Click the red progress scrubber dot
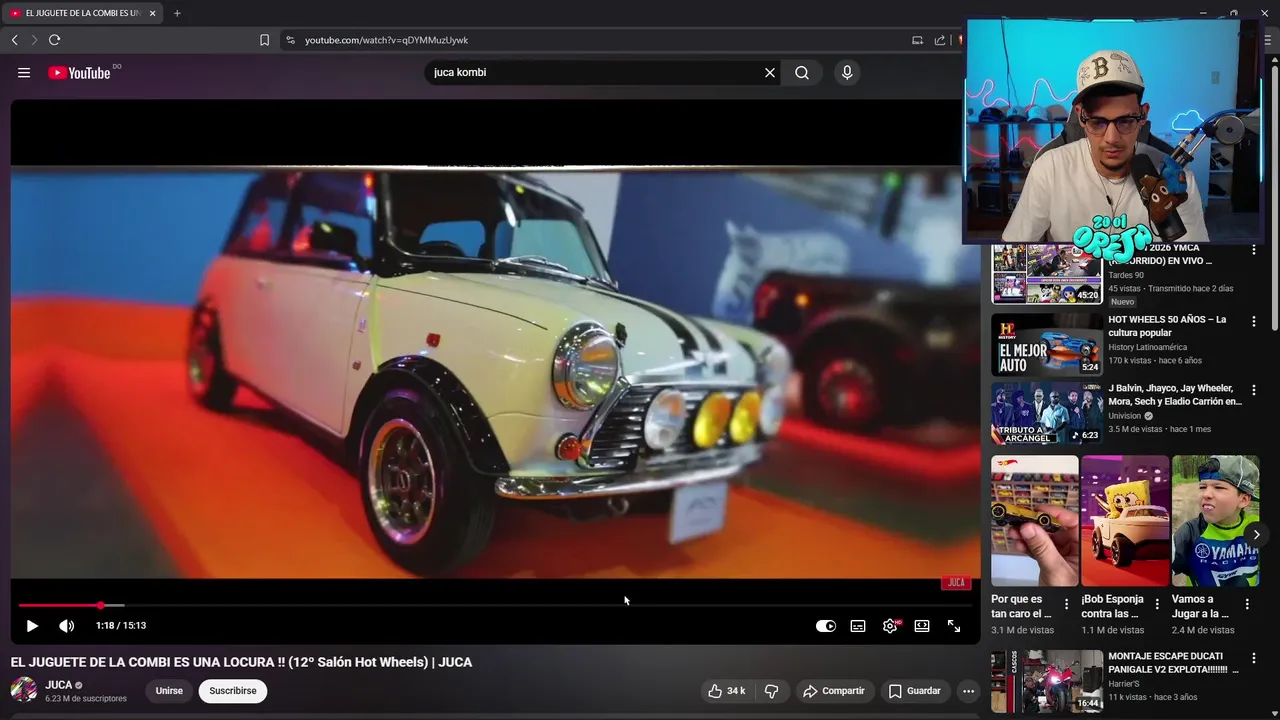 click(100, 605)
